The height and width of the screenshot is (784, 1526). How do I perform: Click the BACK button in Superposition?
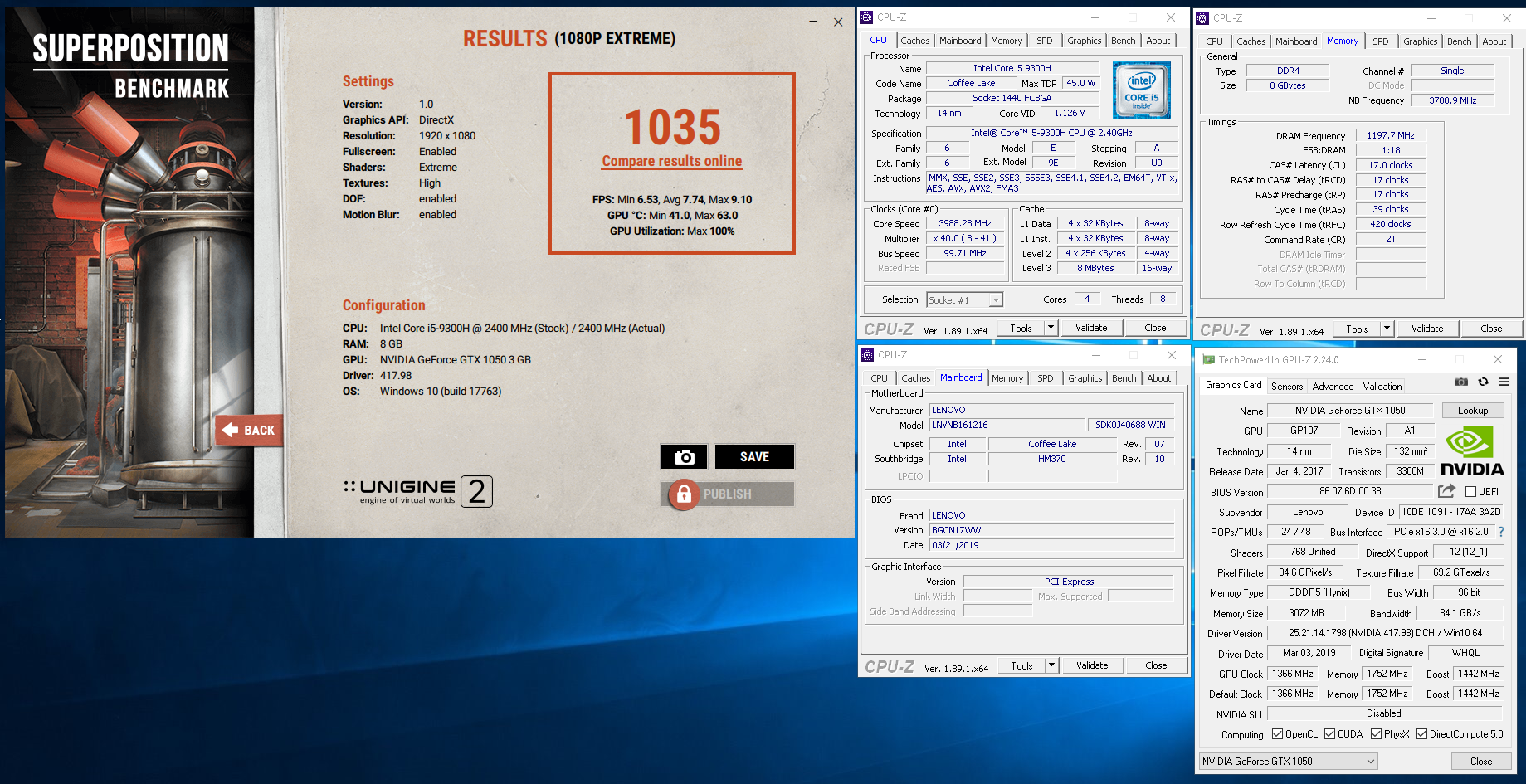tap(249, 430)
